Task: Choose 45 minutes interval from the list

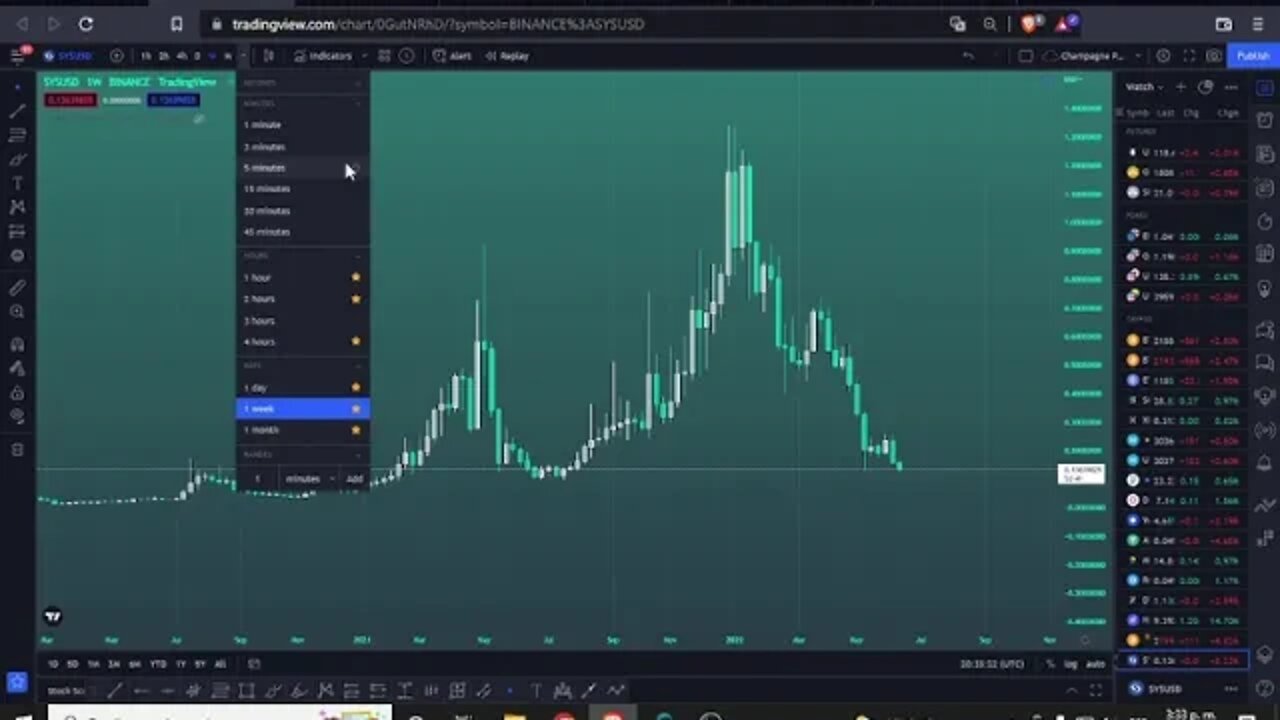Action: coord(303,232)
